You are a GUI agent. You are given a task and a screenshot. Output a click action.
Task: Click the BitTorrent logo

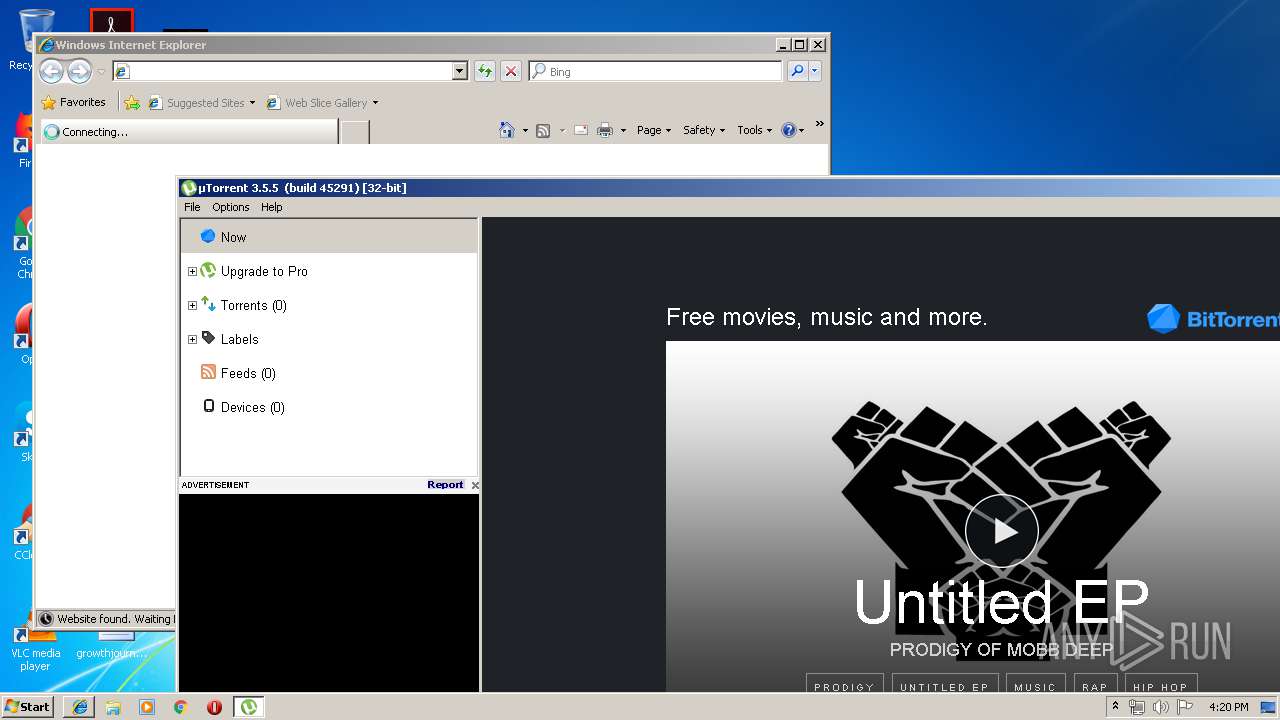pos(1214,319)
